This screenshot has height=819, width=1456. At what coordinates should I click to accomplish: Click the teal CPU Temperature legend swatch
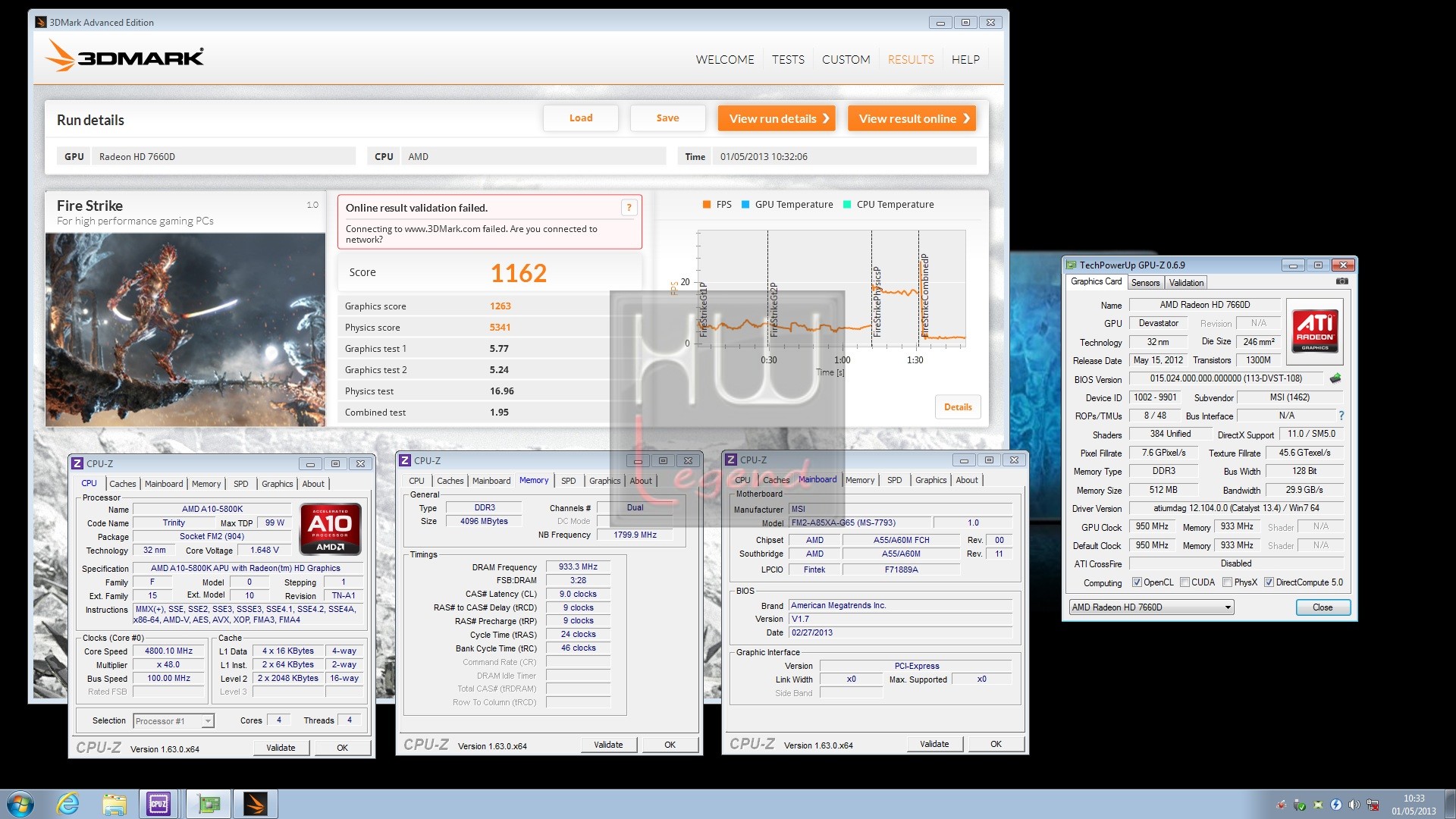[847, 205]
